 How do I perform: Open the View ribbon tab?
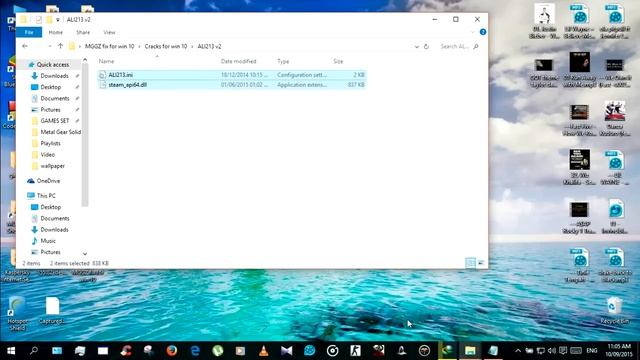[109, 32]
